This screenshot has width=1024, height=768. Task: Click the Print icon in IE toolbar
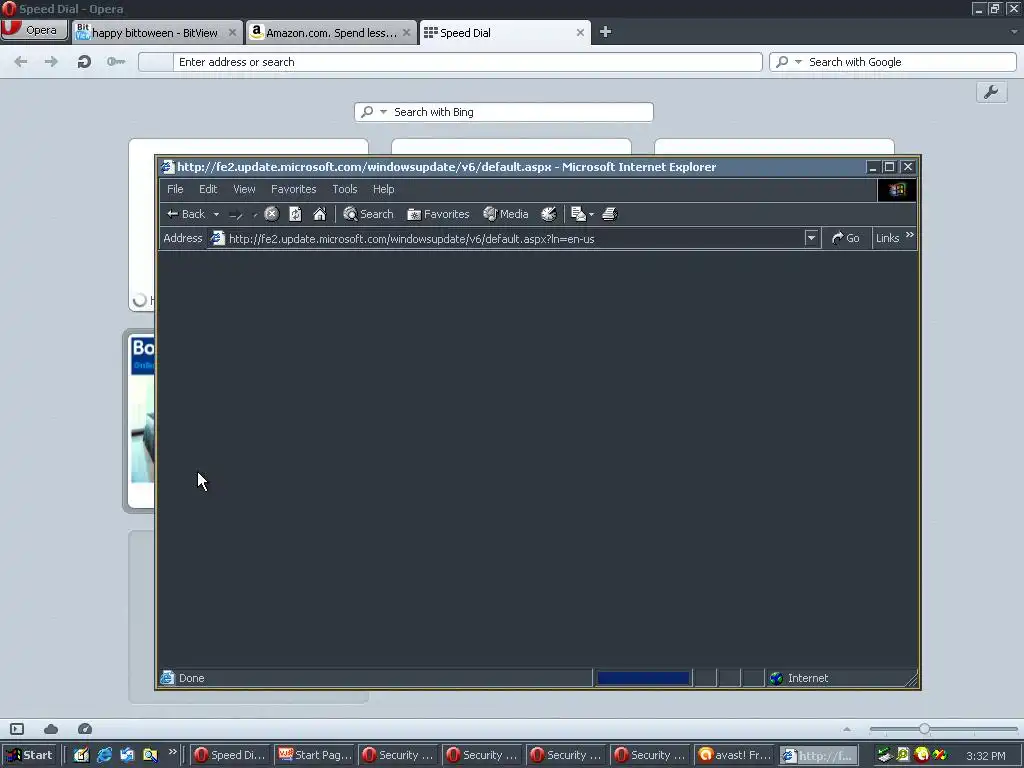tap(610, 214)
